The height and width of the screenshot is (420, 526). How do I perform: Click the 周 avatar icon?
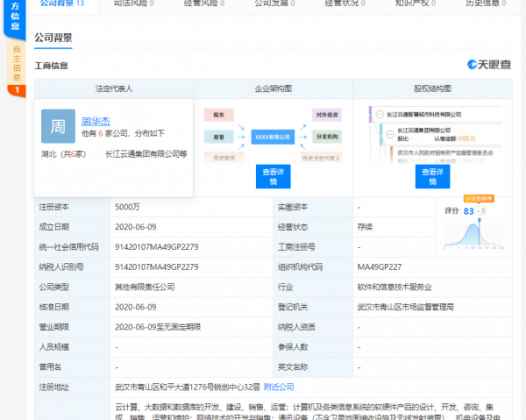tap(58, 126)
